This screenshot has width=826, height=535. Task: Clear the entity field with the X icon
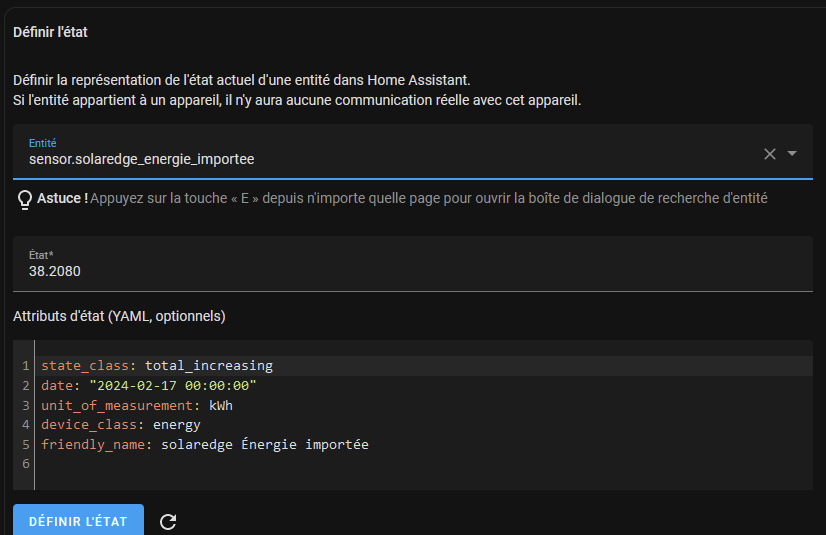point(769,154)
